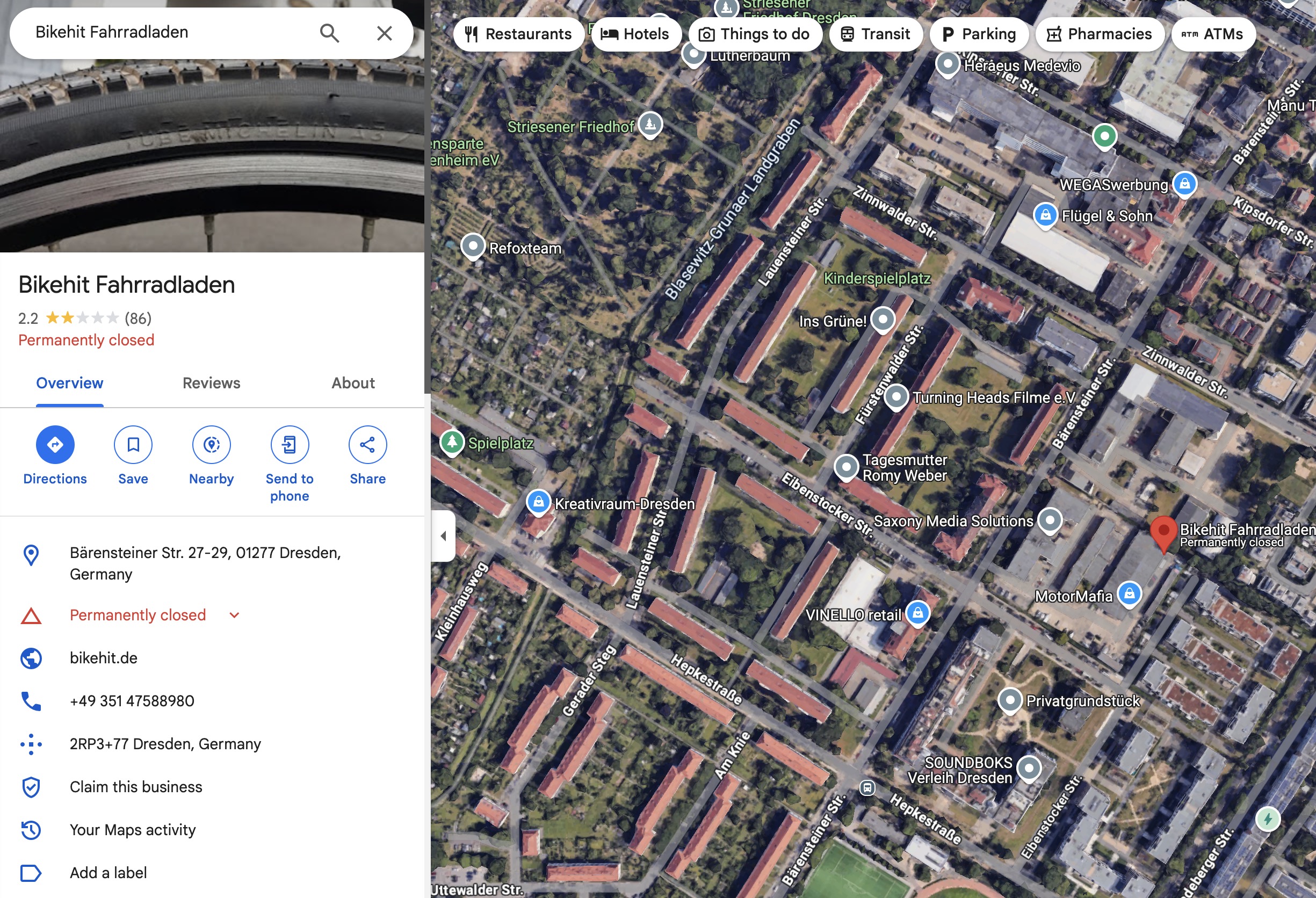
Task: Select the Transit chip
Action: click(x=876, y=34)
